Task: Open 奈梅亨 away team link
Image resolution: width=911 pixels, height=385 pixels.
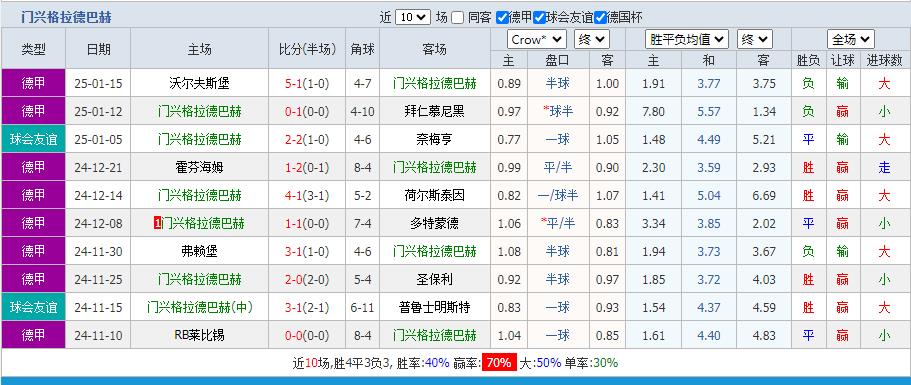Action: pos(434,139)
